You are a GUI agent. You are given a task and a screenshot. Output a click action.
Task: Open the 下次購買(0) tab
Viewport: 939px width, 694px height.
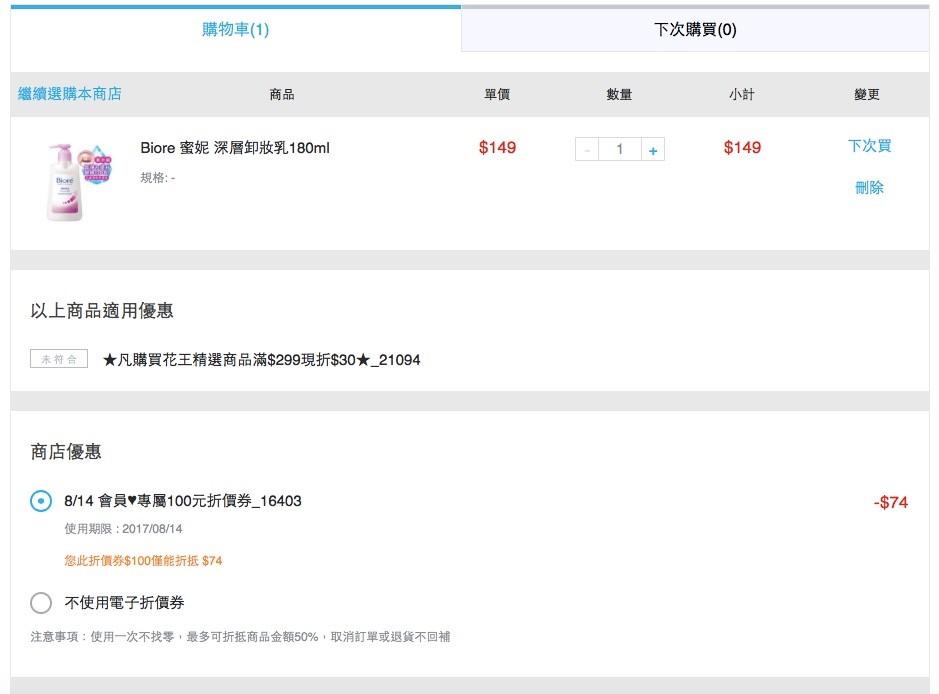pos(695,29)
